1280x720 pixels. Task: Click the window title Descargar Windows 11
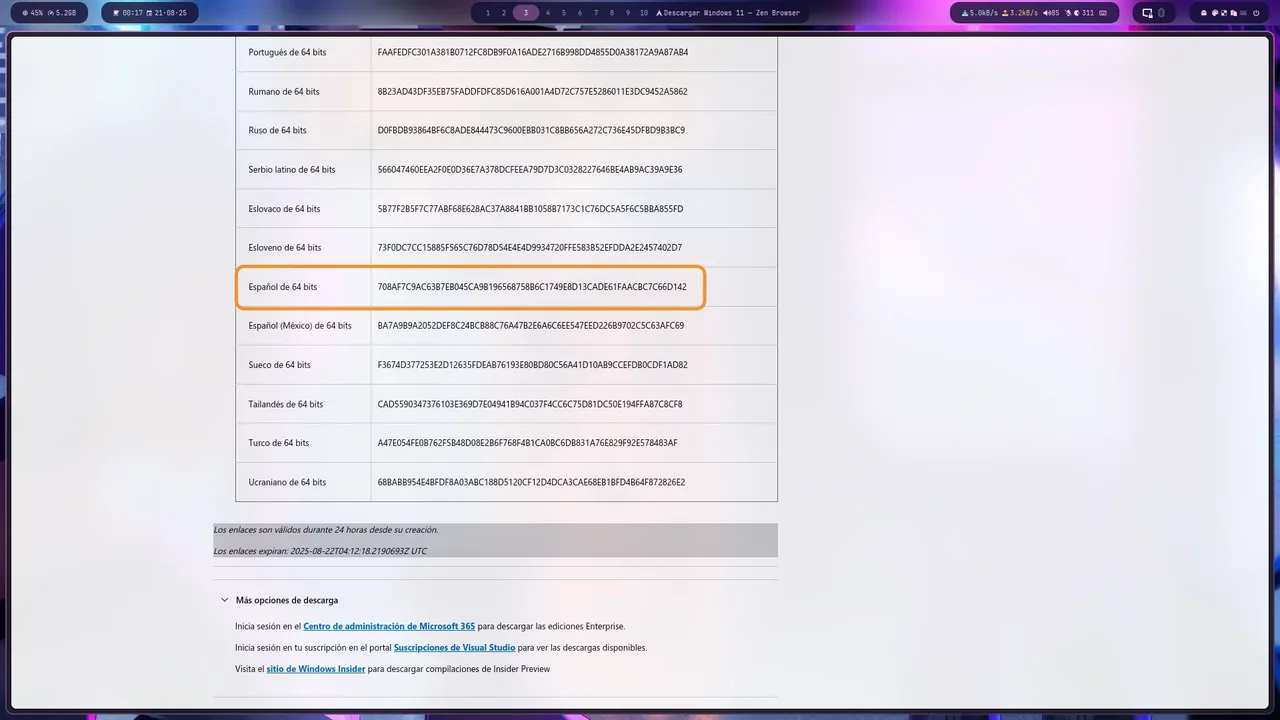(727, 13)
